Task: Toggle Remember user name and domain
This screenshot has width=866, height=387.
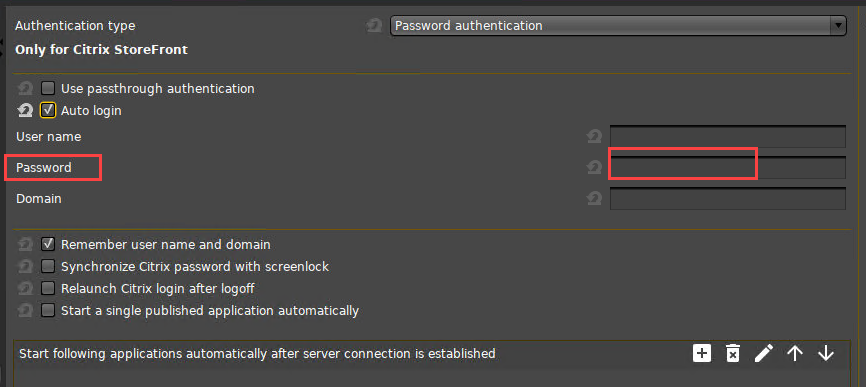Action: click(x=48, y=244)
